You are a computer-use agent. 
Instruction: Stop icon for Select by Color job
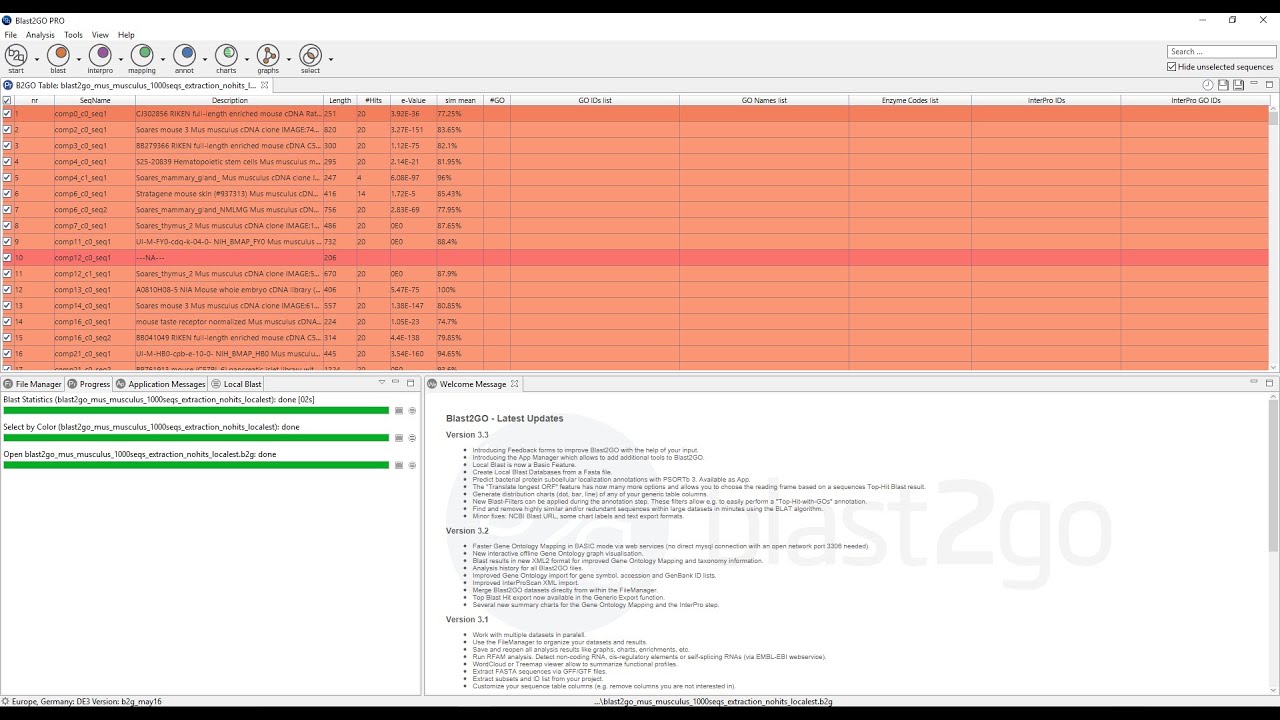click(x=399, y=438)
